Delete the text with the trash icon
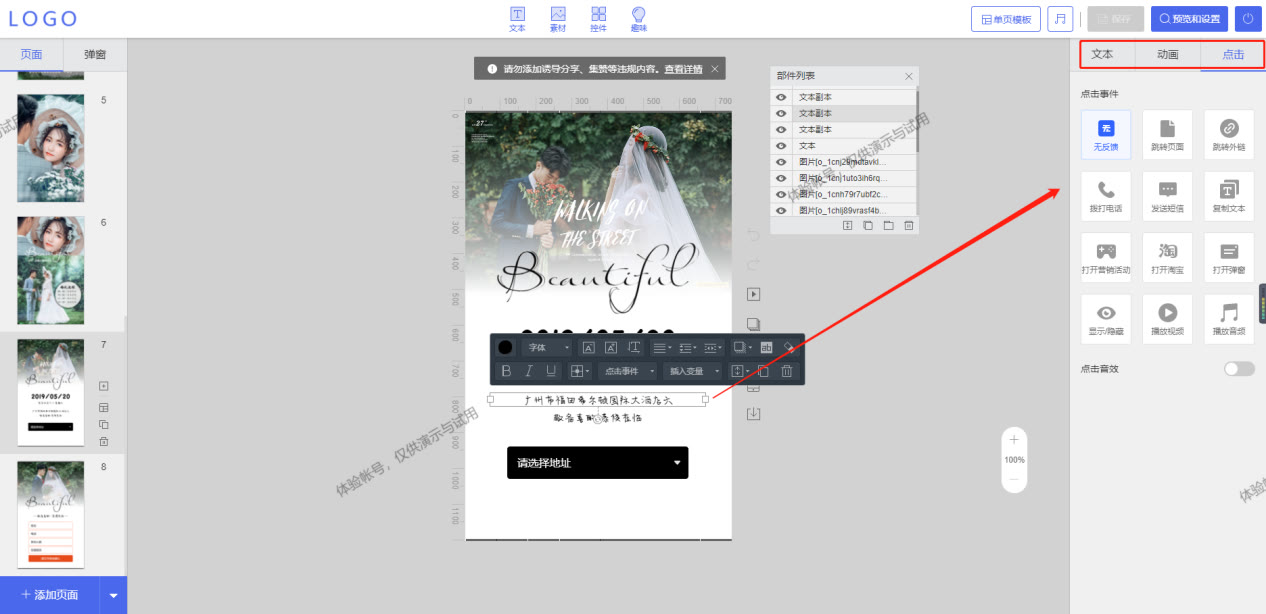The image size is (1266, 614). coord(786,370)
